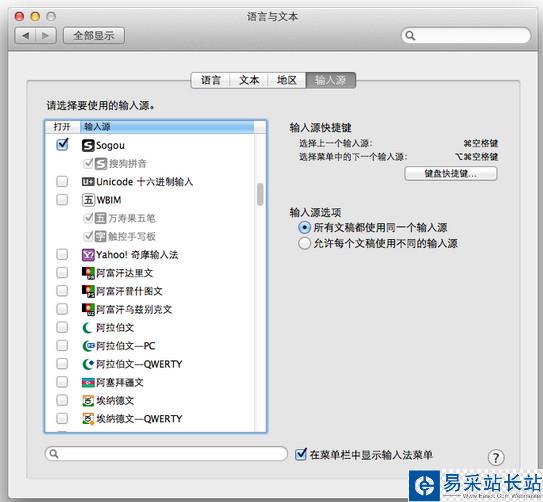Go forward with the right arrow button
543x502 pixels.
point(46,35)
